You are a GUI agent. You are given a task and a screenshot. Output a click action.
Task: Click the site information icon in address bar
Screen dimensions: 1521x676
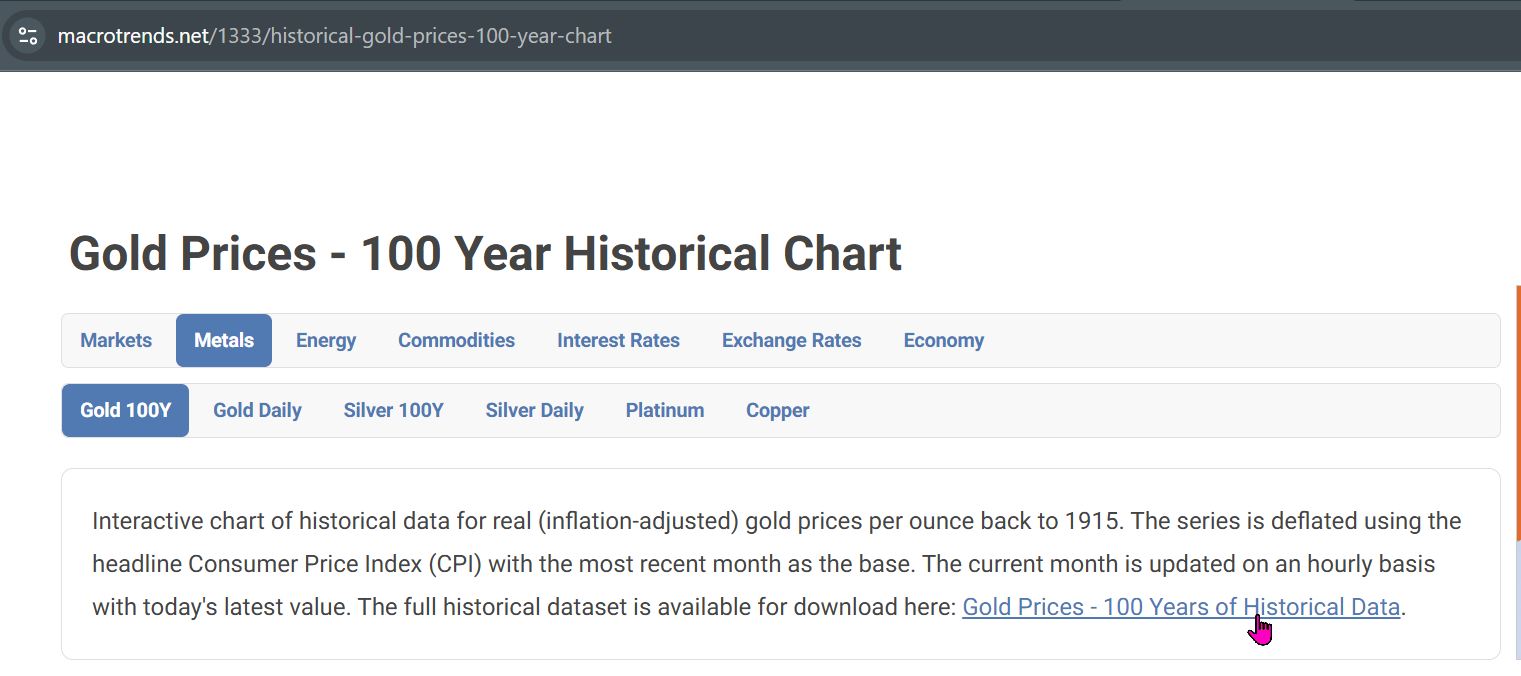(x=28, y=36)
